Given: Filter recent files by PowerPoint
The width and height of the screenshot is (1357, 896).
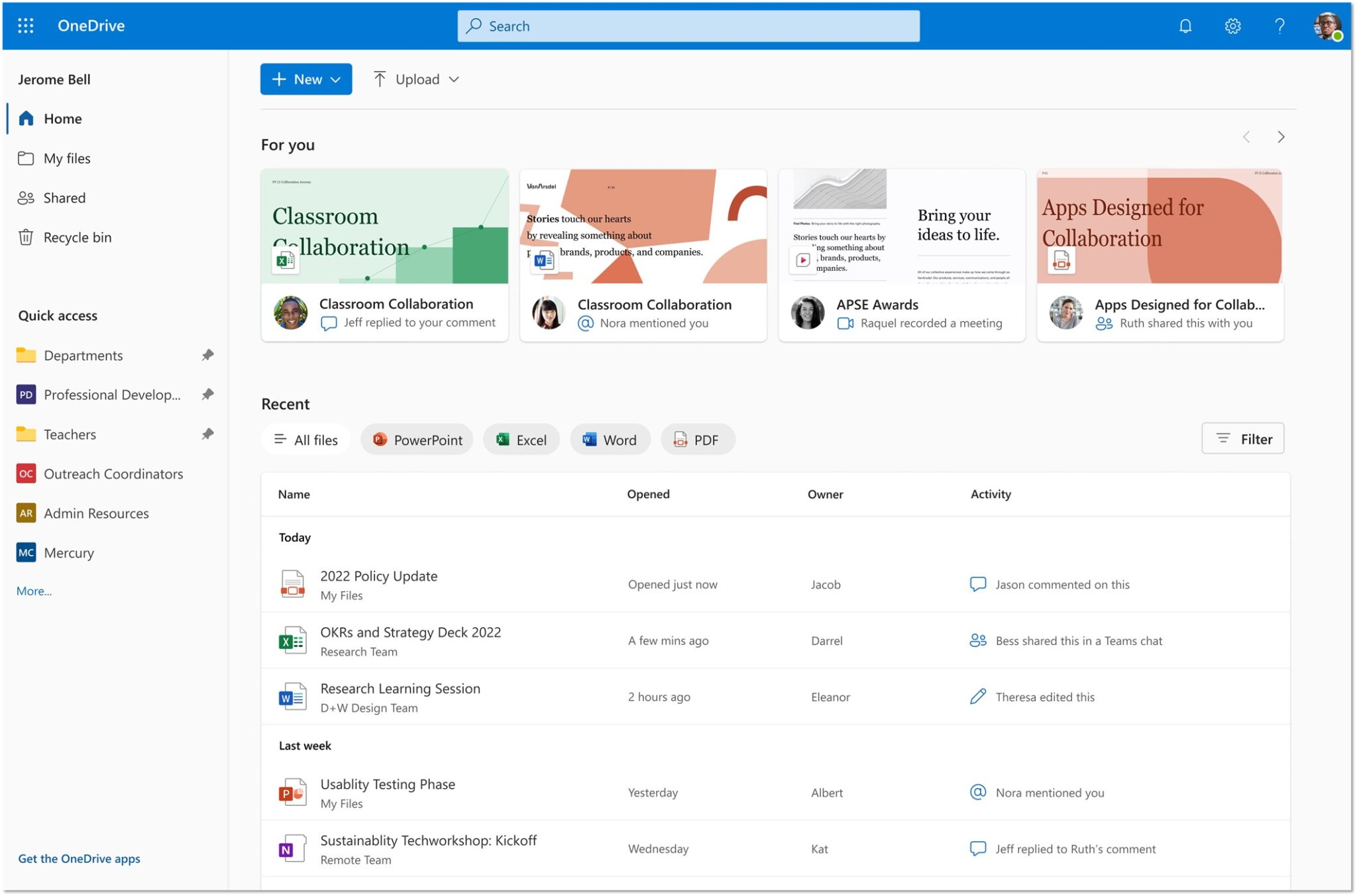Looking at the screenshot, I should pyautogui.click(x=417, y=439).
